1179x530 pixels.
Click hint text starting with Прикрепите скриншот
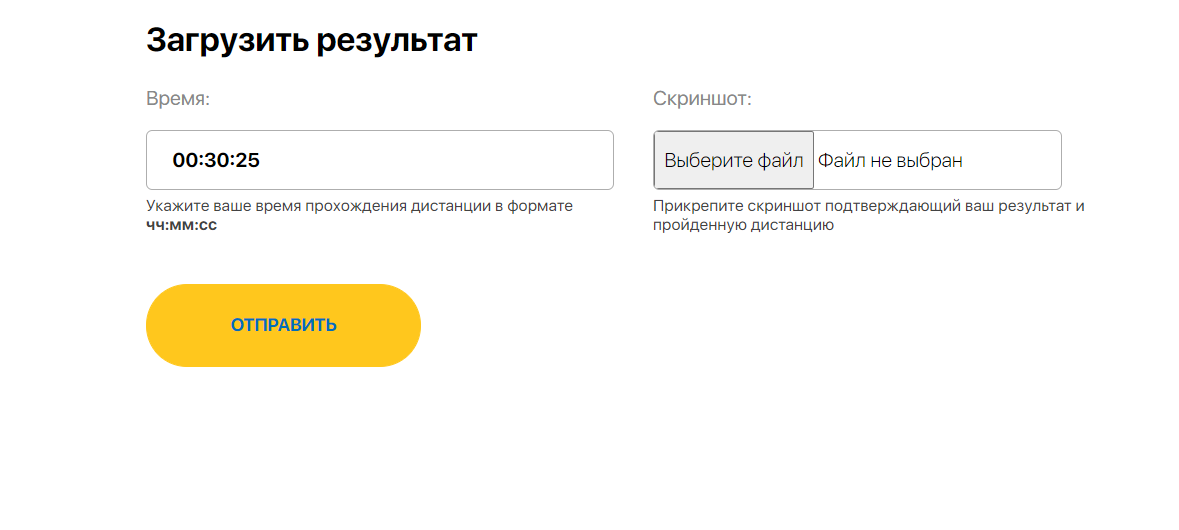868,206
